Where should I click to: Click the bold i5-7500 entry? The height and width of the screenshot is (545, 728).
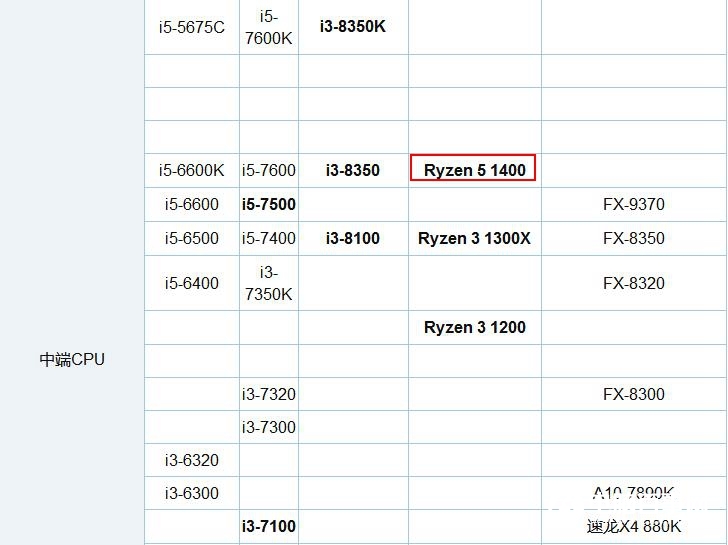tap(268, 204)
